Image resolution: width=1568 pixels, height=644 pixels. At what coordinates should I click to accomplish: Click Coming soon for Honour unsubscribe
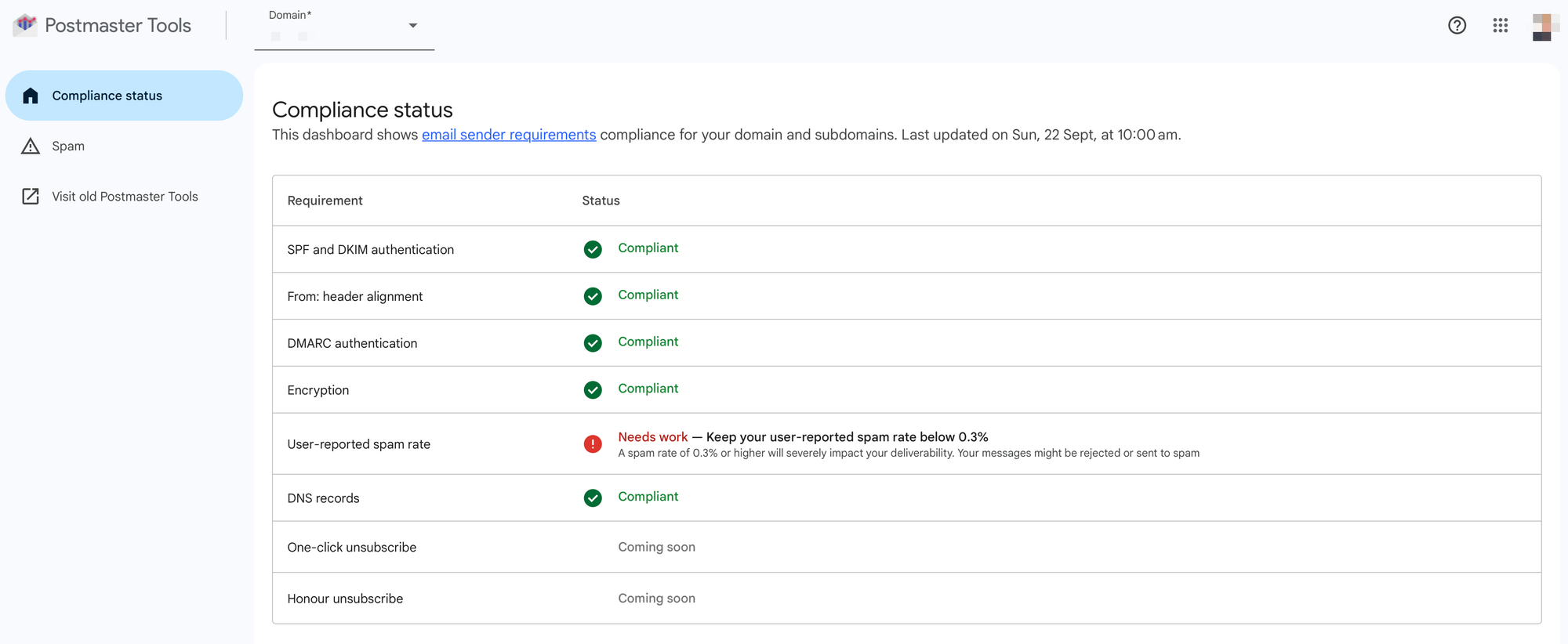coord(656,598)
